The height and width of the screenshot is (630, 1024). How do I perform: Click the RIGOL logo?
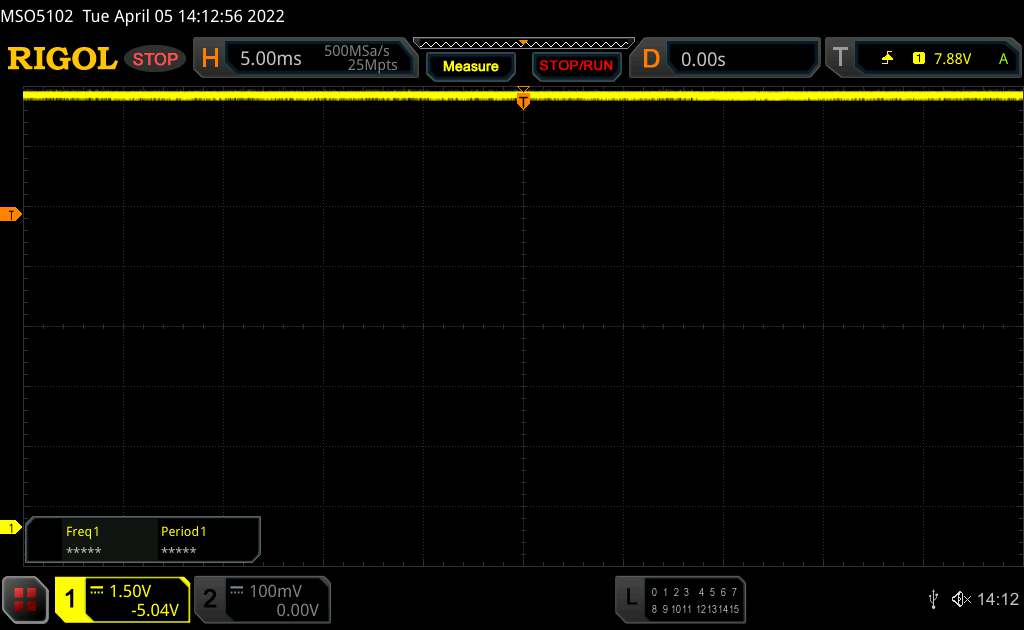62,59
